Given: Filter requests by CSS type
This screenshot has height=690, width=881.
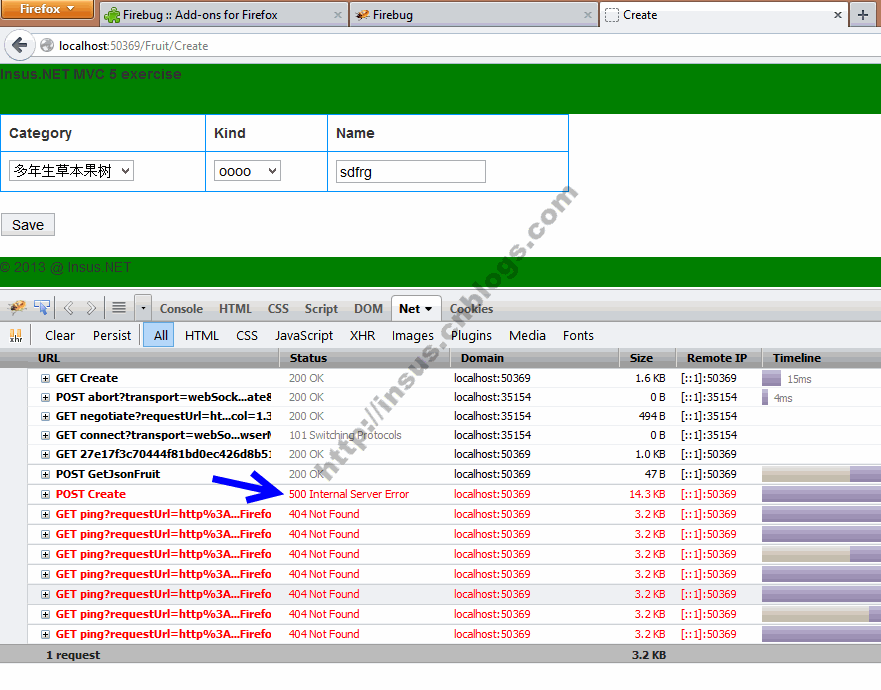Looking at the screenshot, I should (247, 335).
